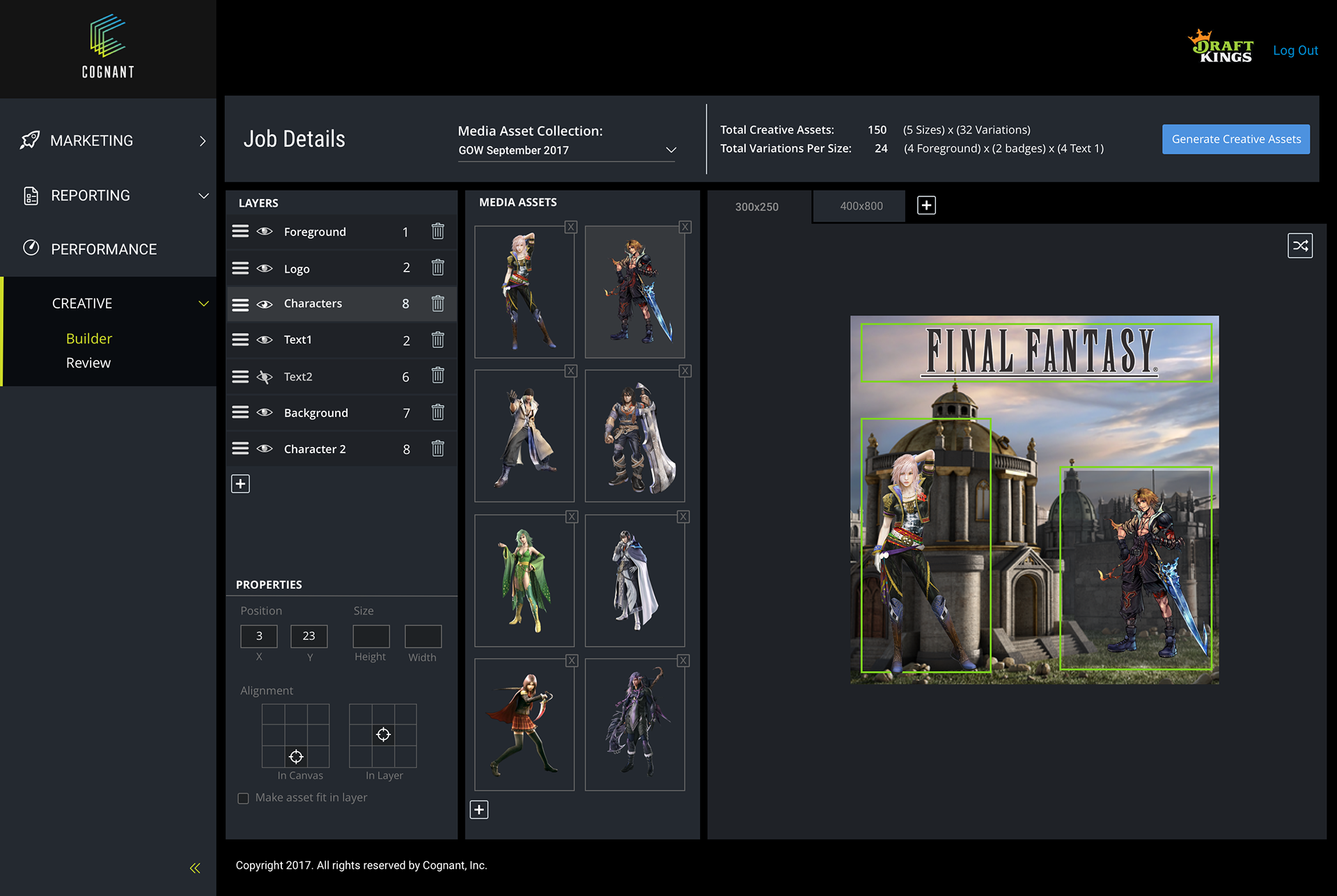1337x896 pixels.
Task: Collapse the Reporting menu chevron
Action: pyautogui.click(x=203, y=196)
